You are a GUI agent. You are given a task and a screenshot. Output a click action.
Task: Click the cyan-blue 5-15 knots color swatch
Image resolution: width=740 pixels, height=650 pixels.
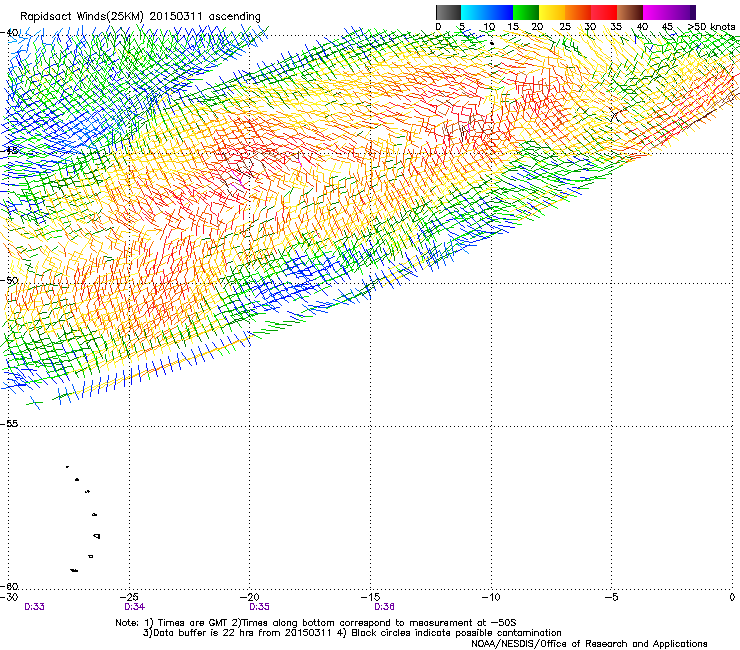coord(487,12)
